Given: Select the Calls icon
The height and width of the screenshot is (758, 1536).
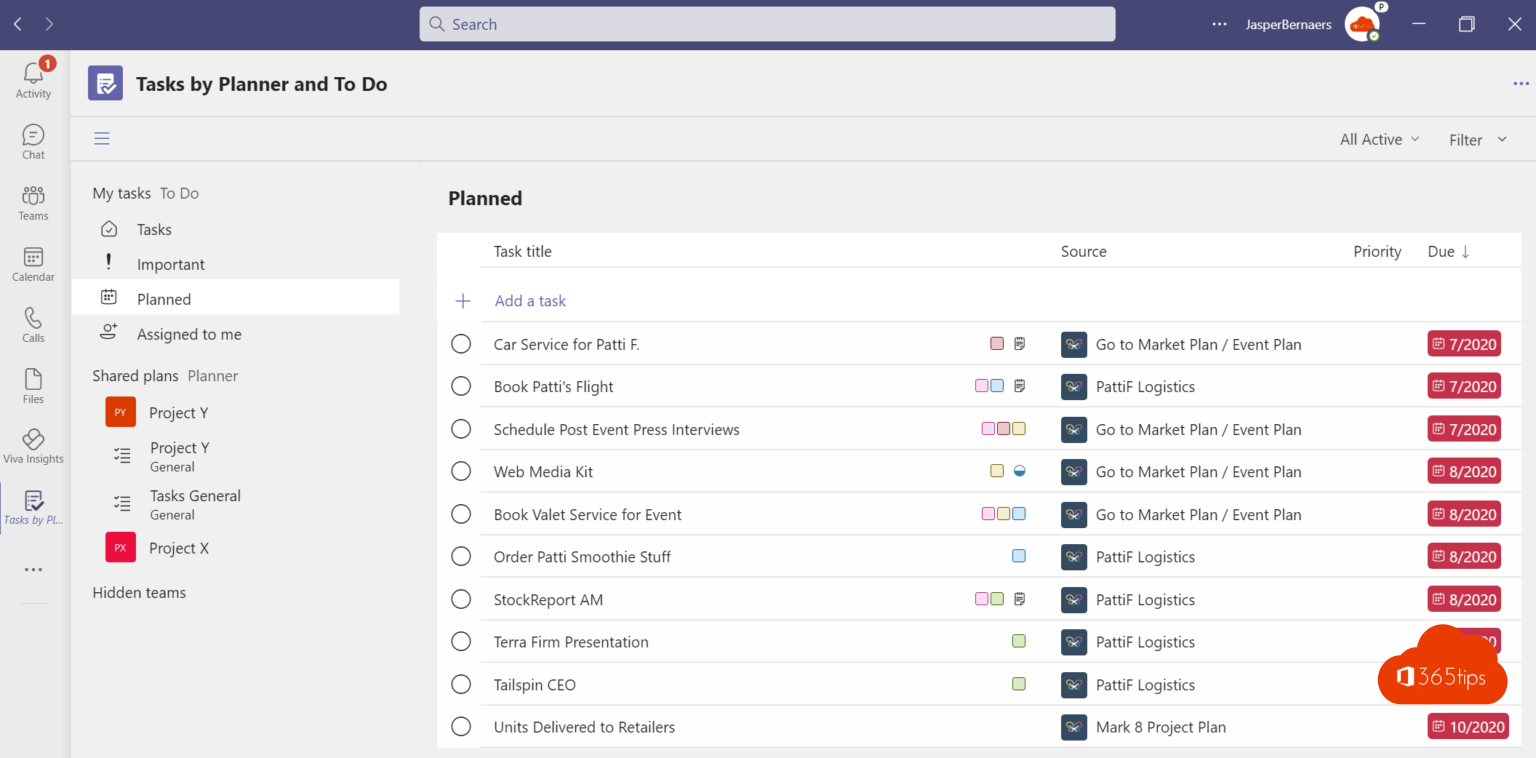Looking at the screenshot, I should 33,323.
